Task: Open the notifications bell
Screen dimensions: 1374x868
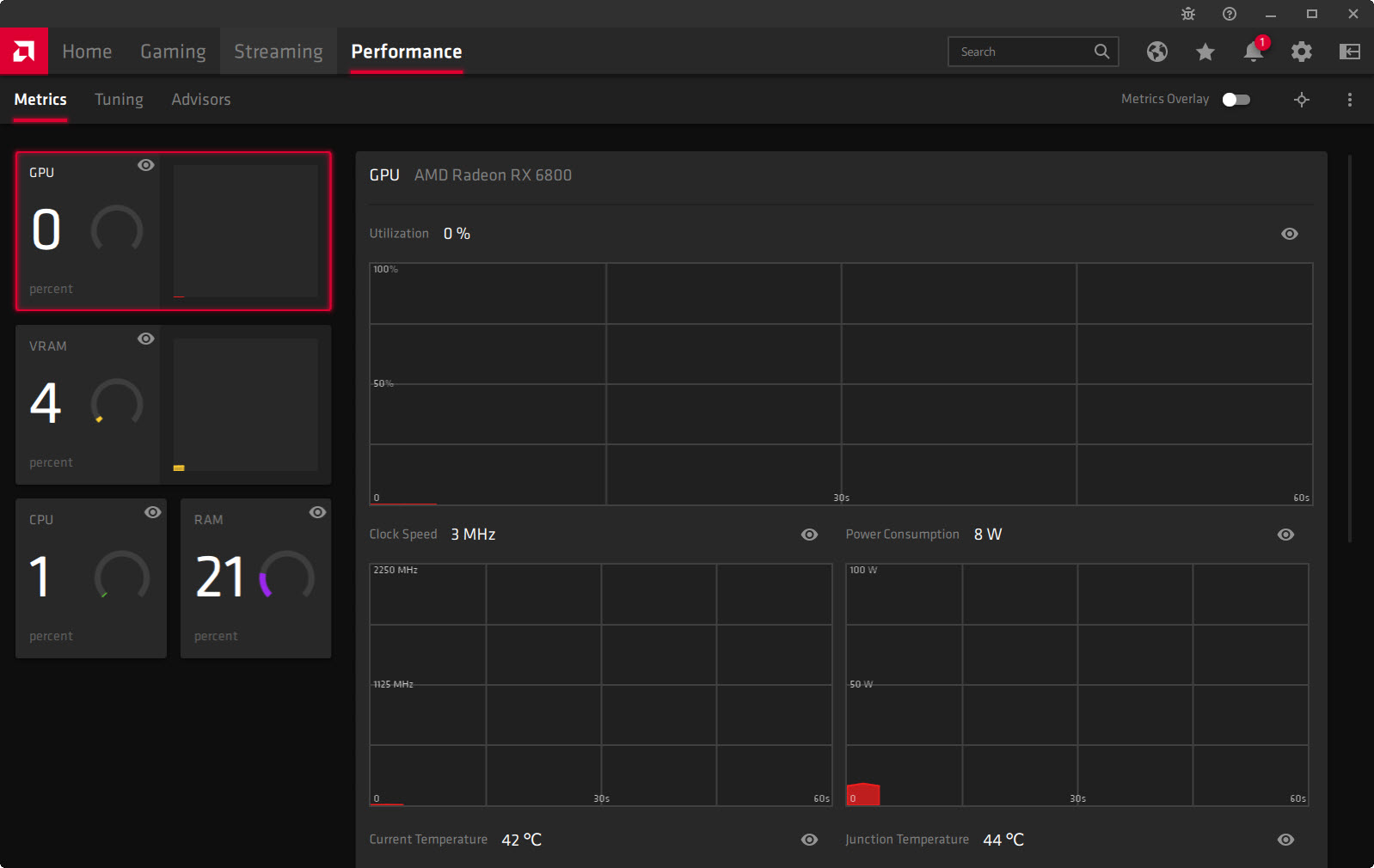Action: pos(1253,52)
